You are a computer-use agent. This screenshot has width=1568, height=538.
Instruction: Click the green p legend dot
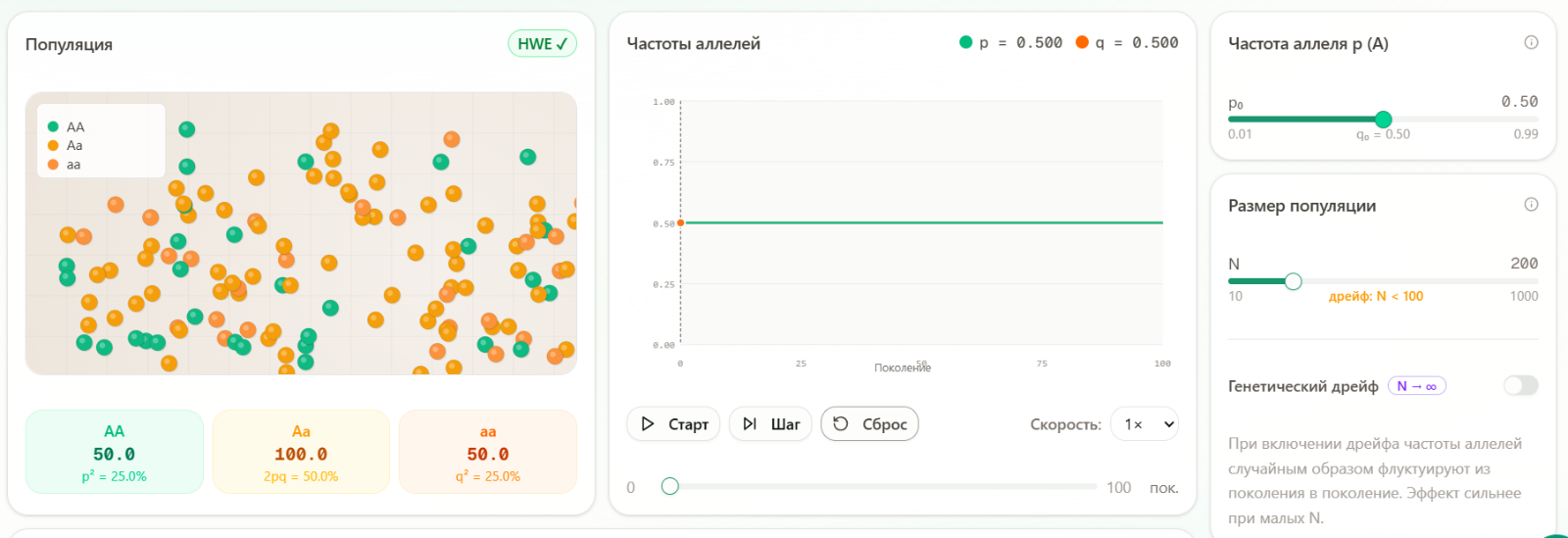[966, 42]
